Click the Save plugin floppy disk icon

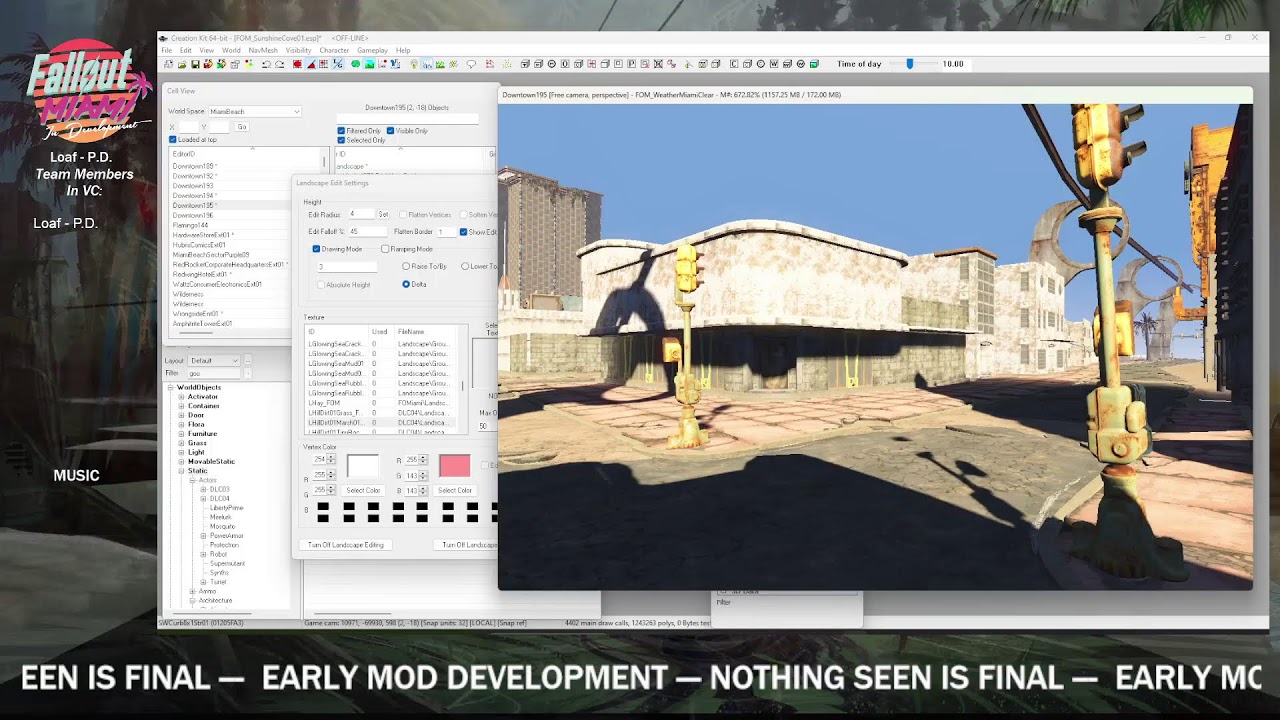(195, 64)
